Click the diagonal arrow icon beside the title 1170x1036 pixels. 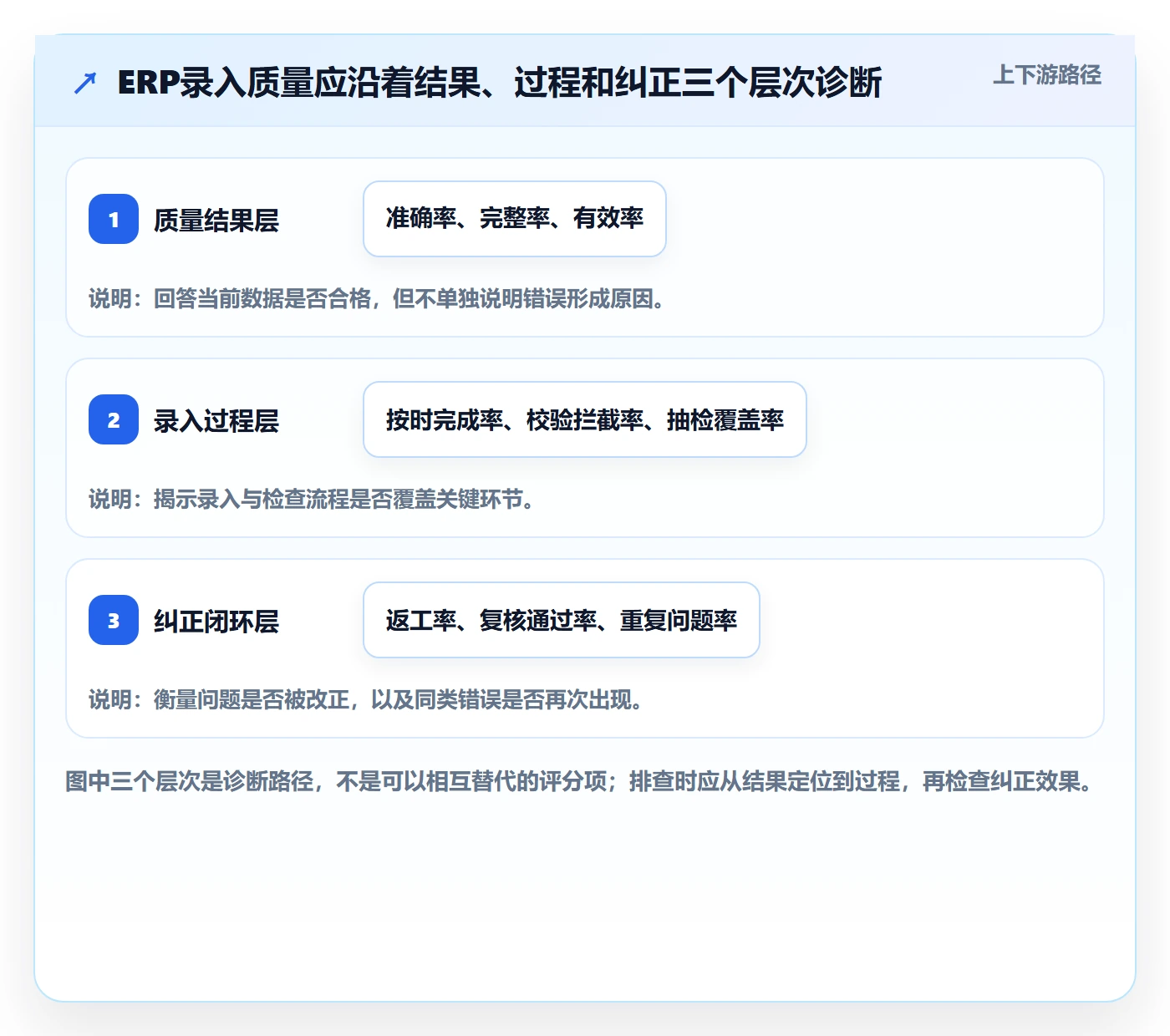pyautogui.click(x=85, y=83)
